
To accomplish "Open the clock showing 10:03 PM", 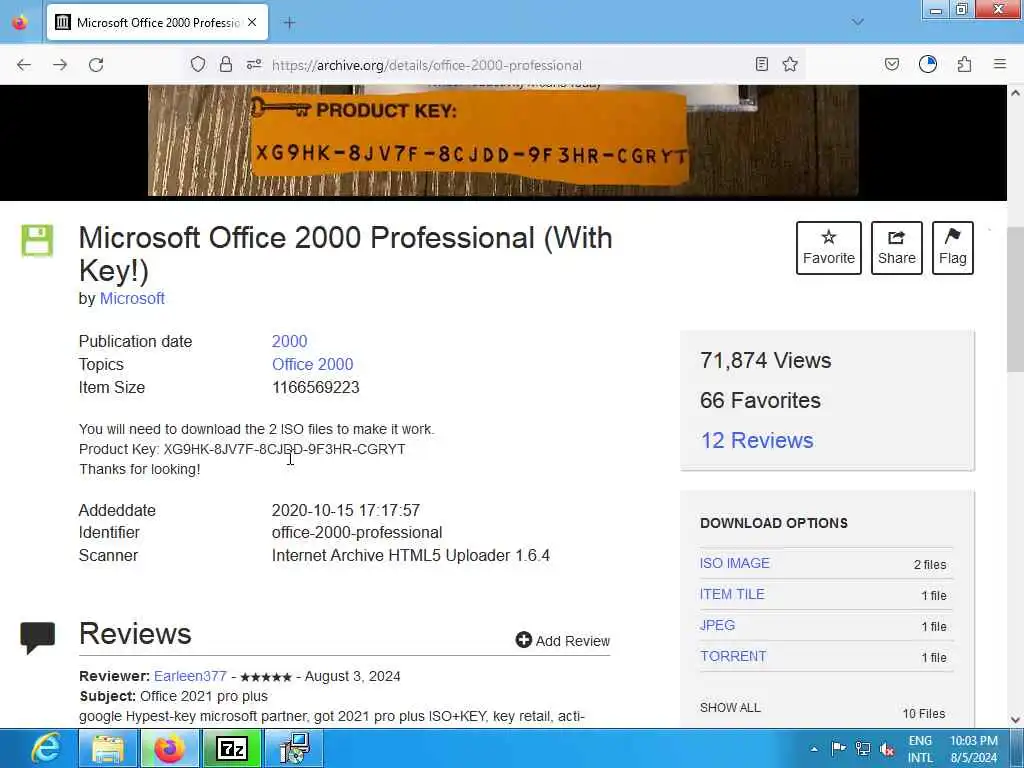I will tap(974, 749).
